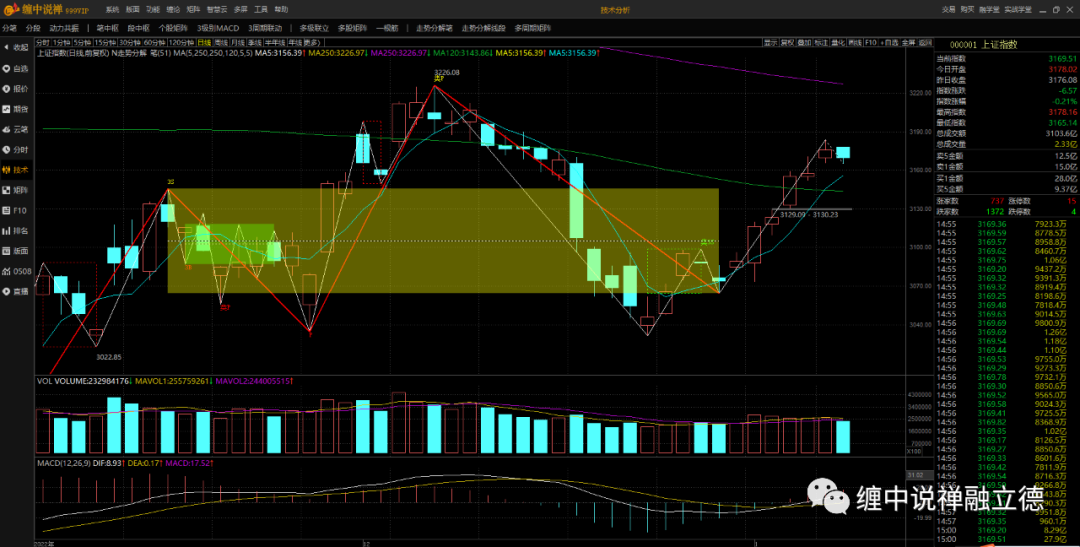
Task: Switch to 120分钟 period tab
Action: [x=182, y=43]
